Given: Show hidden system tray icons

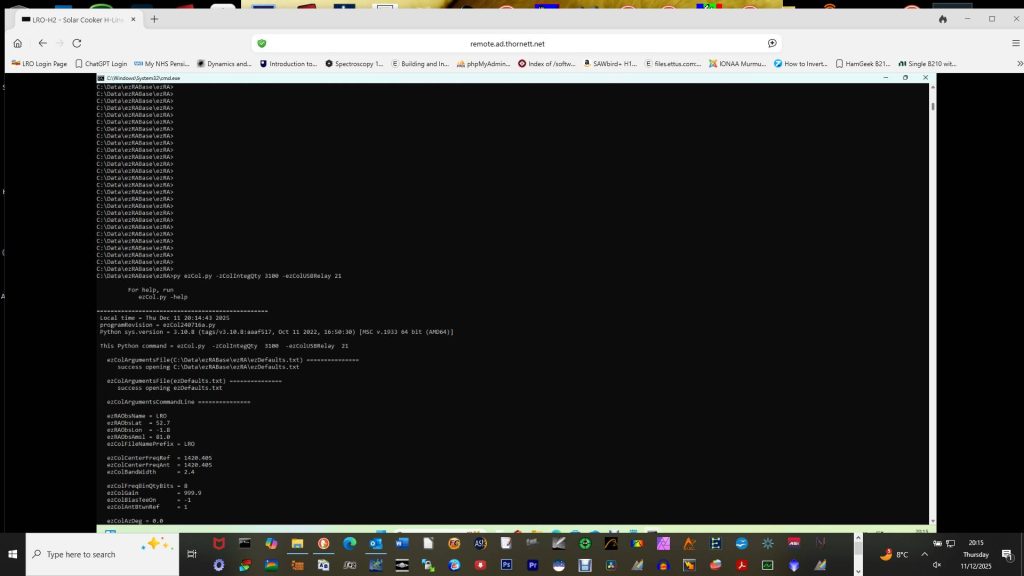Looking at the screenshot, I should (x=923, y=554).
